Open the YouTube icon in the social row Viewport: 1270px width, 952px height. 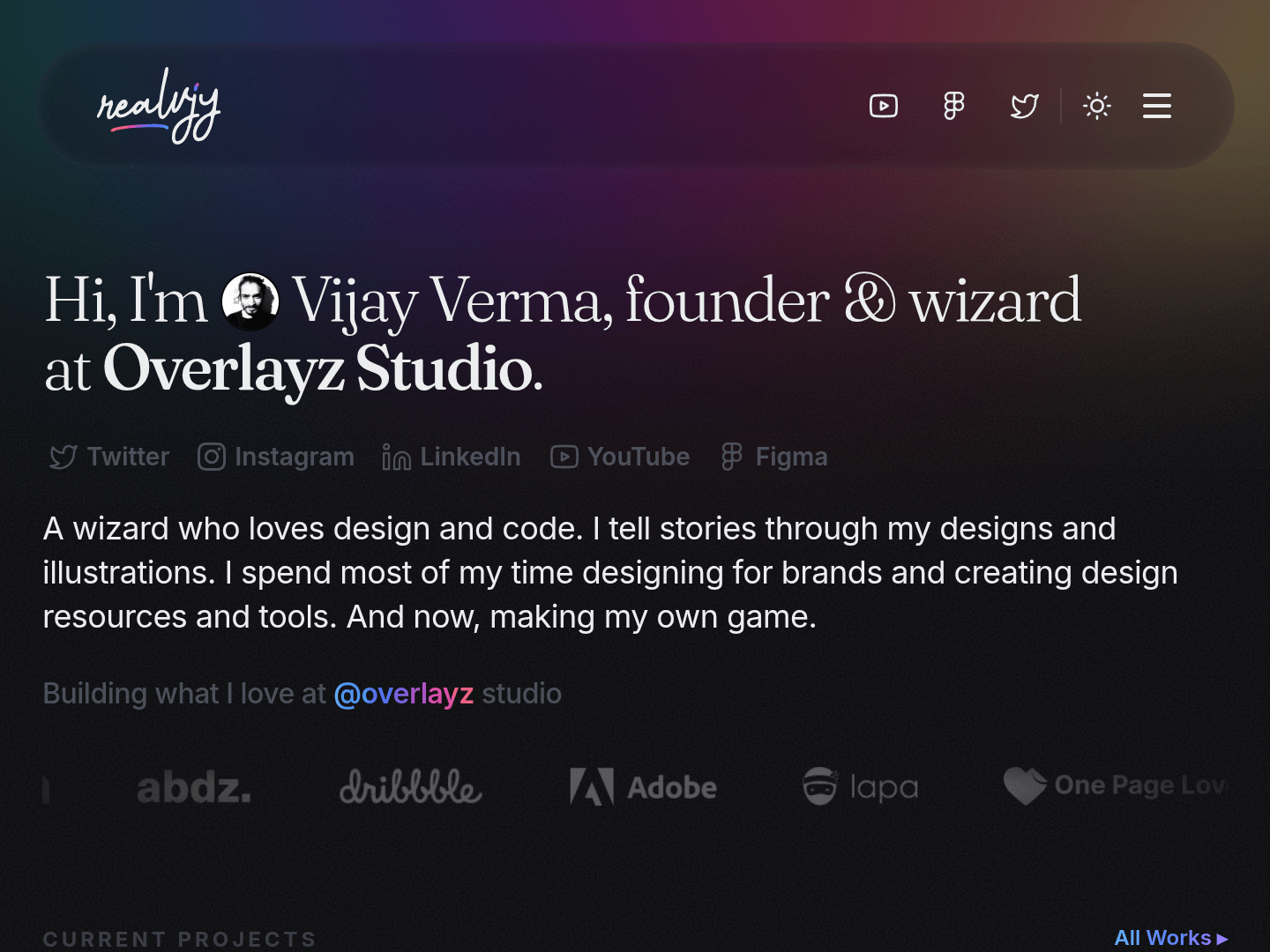click(x=563, y=457)
